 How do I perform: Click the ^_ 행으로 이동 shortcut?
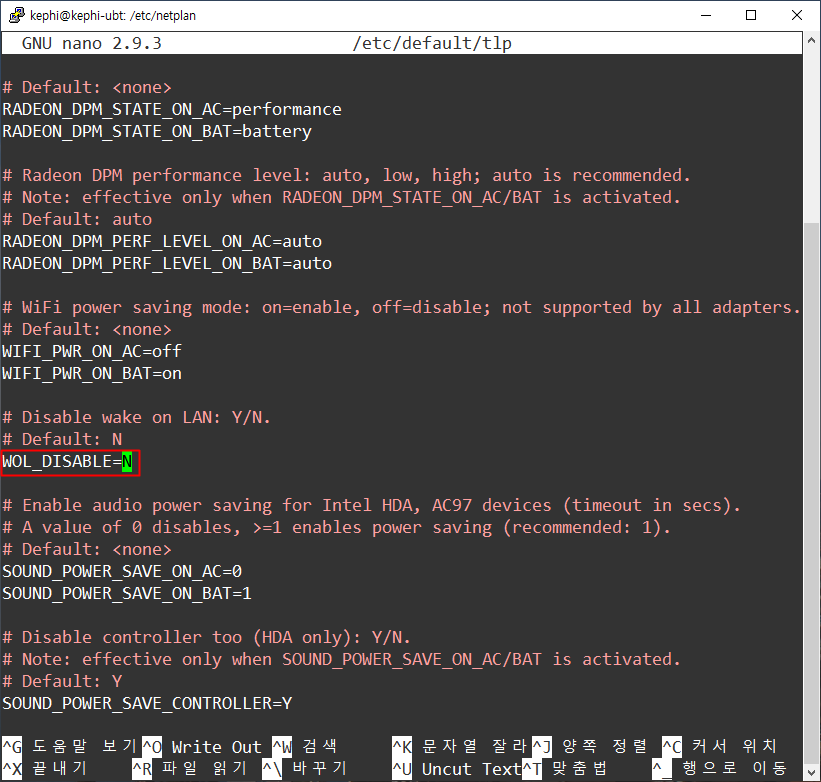(720, 769)
